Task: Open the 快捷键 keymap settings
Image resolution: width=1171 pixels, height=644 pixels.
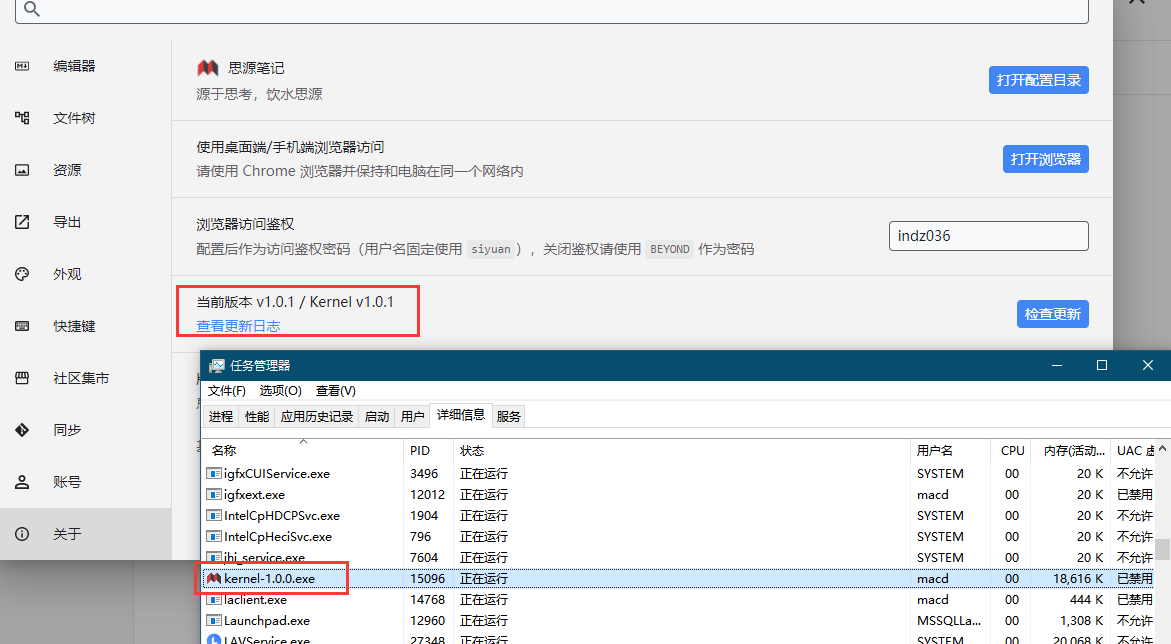Action: [75, 326]
